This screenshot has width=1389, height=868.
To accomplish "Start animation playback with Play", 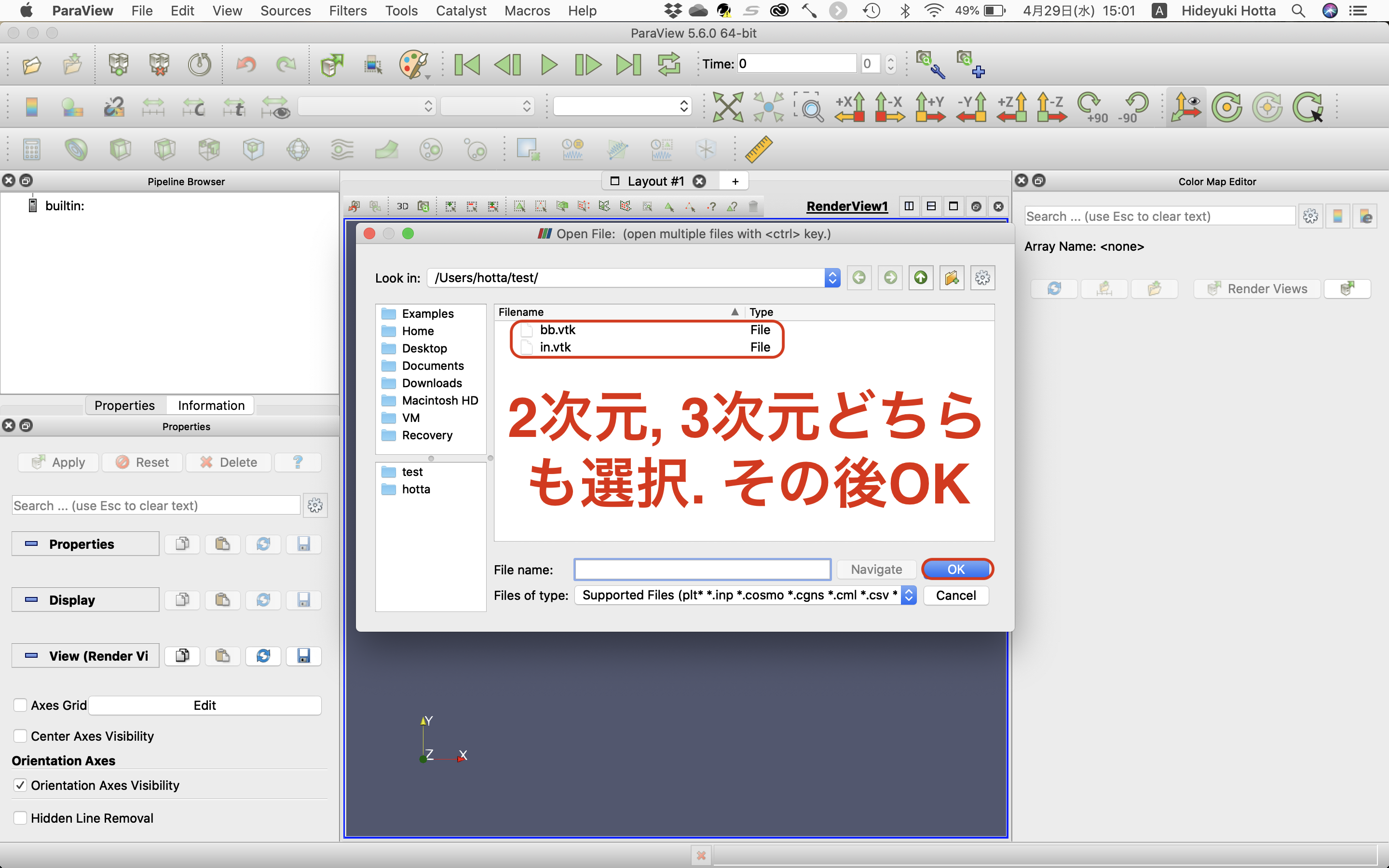I will (x=549, y=64).
